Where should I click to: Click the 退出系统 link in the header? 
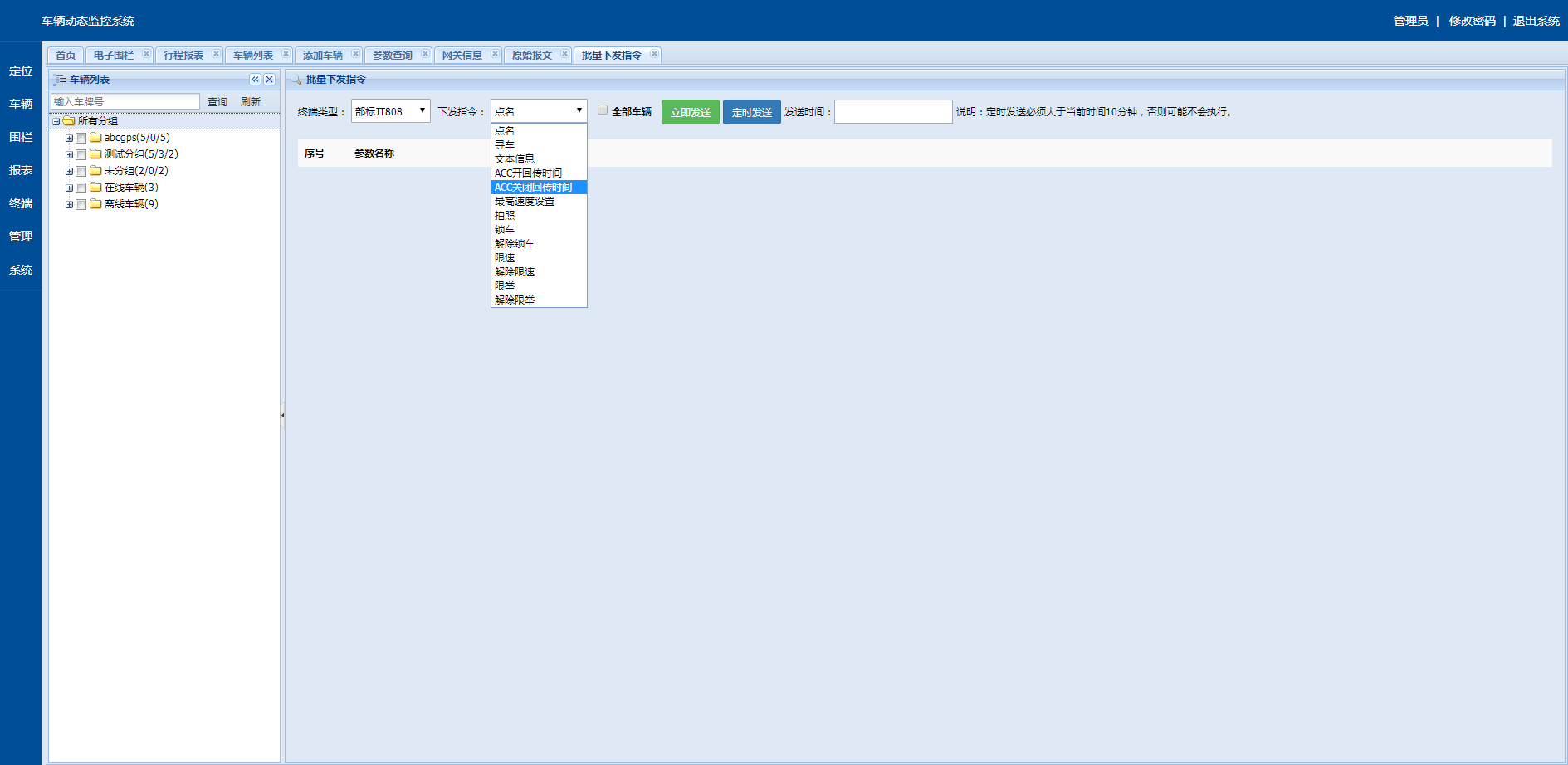click(1536, 21)
